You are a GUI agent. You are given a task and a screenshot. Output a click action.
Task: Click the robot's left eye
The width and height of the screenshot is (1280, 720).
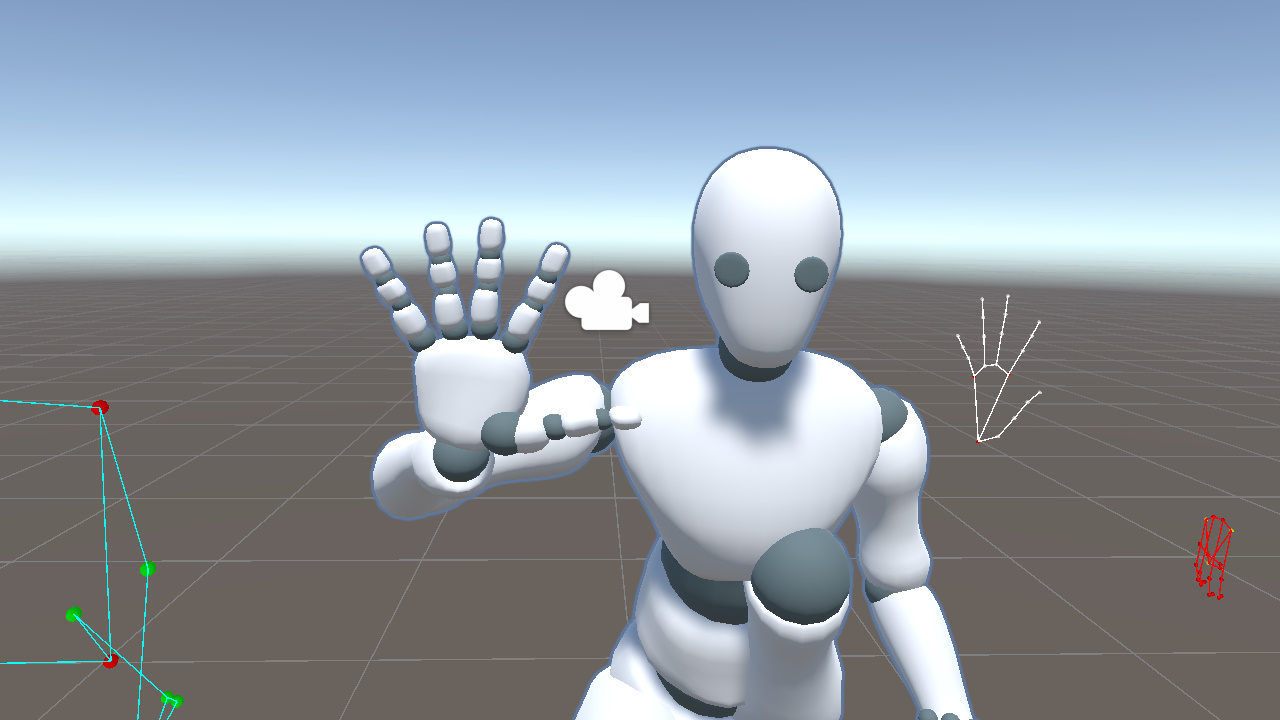tap(731, 269)
